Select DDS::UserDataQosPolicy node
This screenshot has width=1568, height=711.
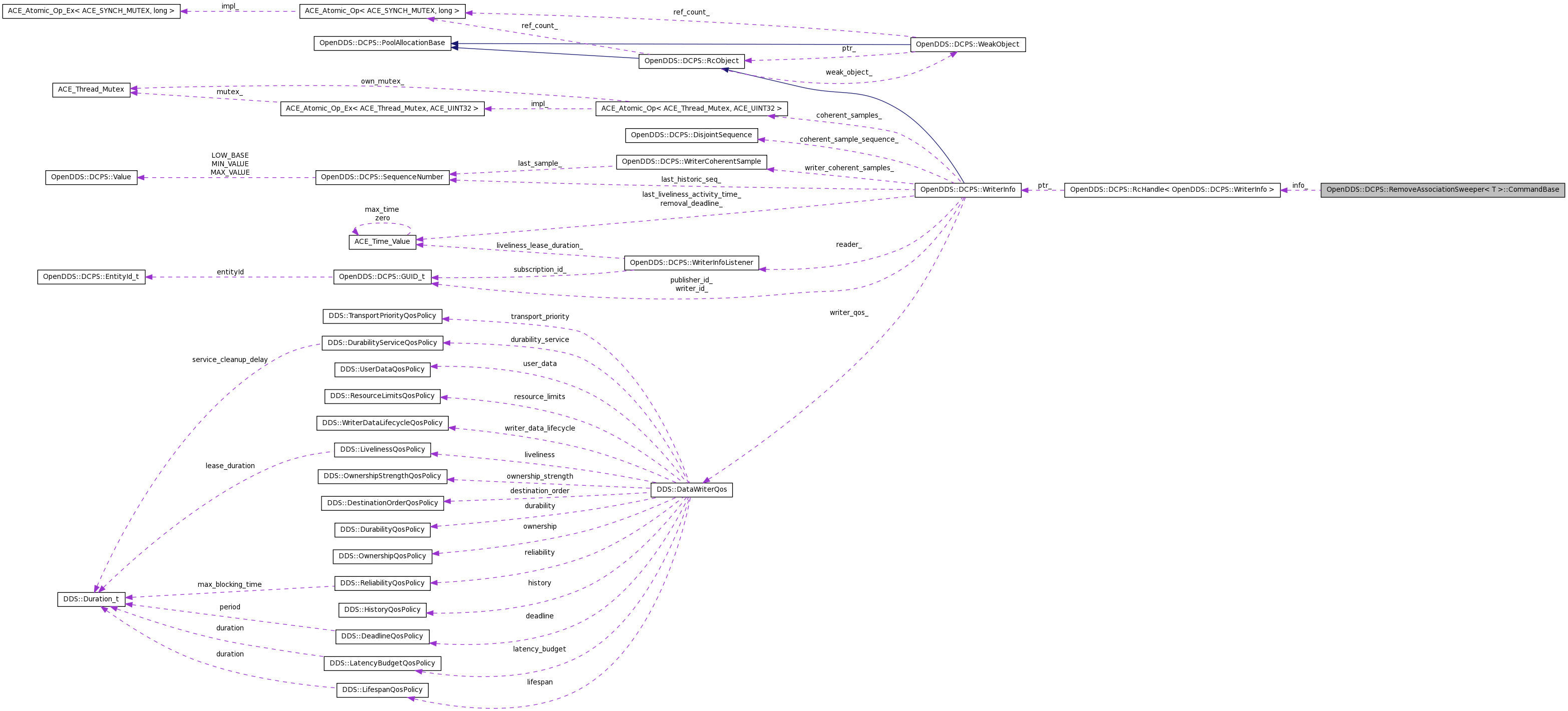click(382, 370)
